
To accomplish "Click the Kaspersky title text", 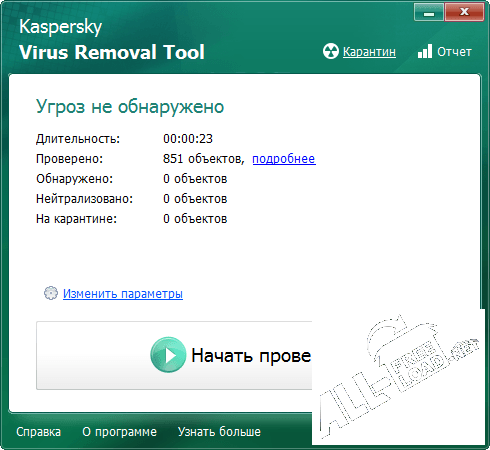I will 60,27.
